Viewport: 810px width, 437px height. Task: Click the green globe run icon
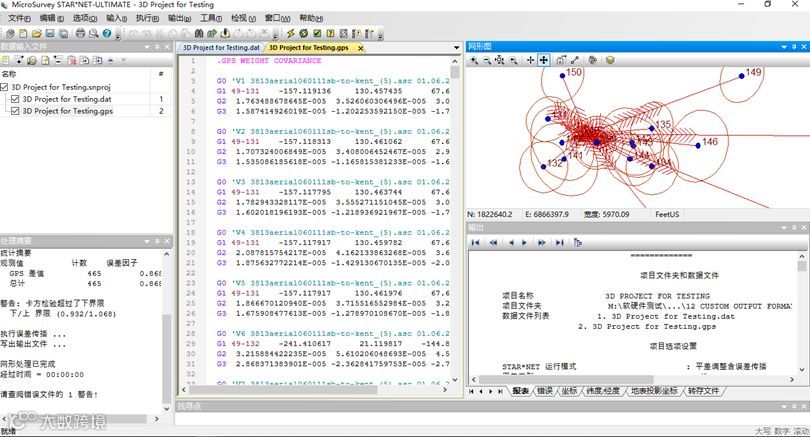(x=304, y=34)
